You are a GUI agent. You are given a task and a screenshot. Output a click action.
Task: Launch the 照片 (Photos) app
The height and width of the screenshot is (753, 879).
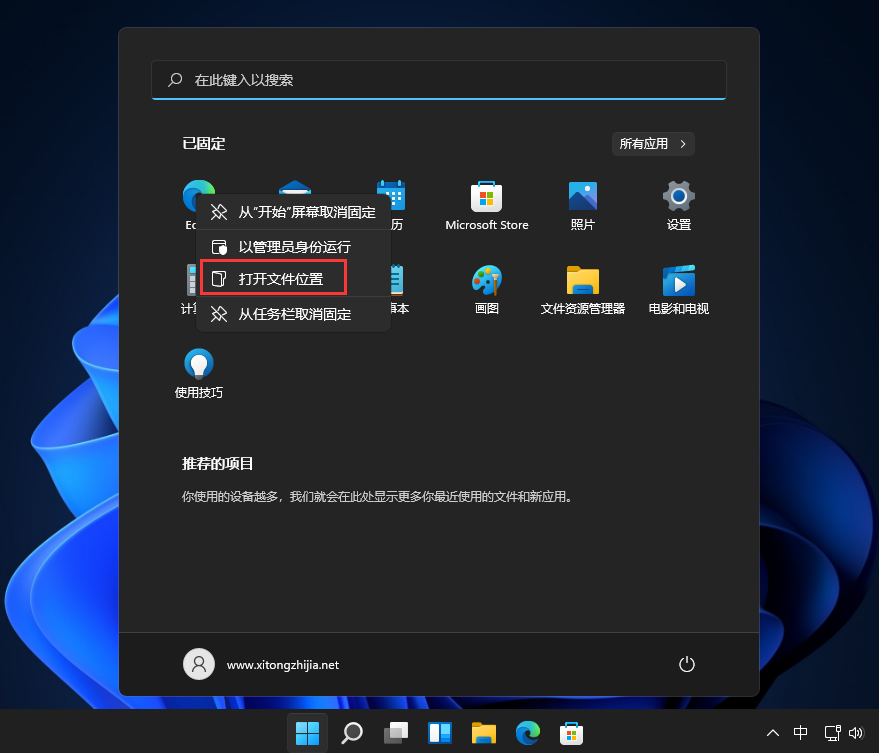click(583, 197)
